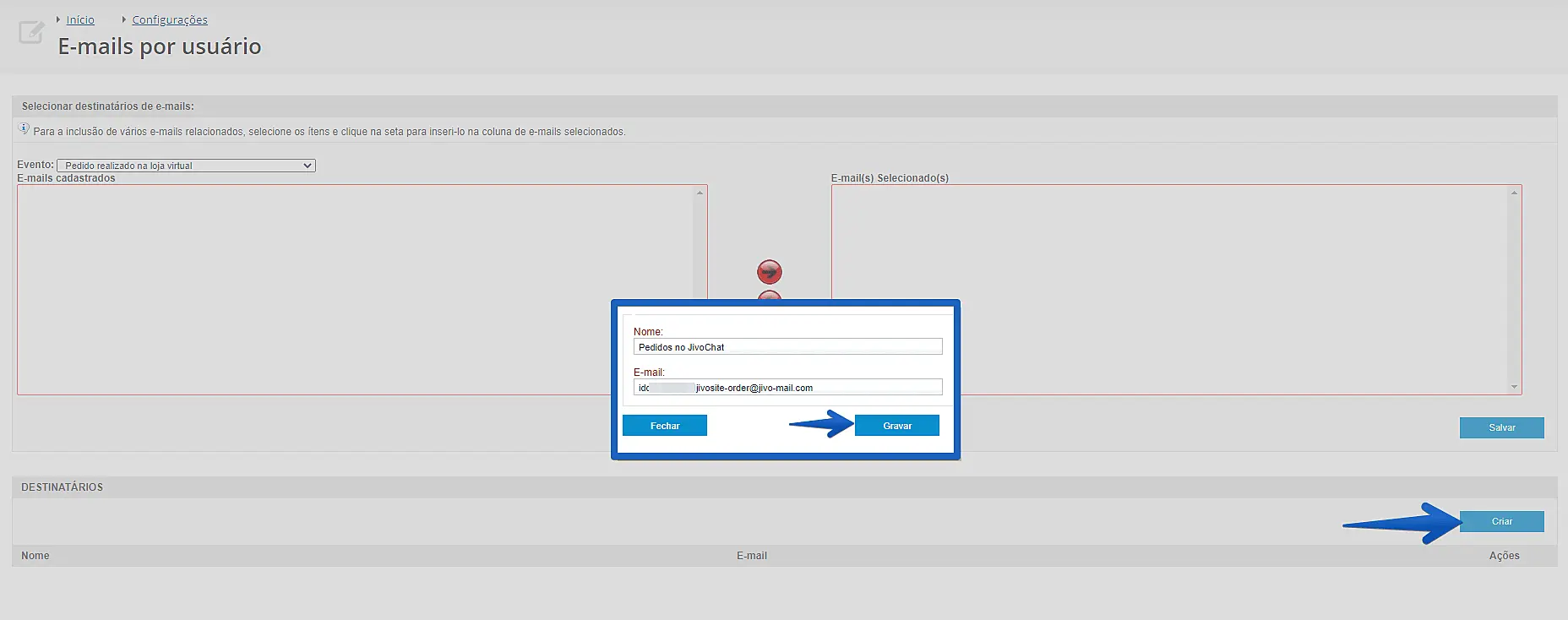
Task: Click the info icon before the instructions
Action: 24,129
